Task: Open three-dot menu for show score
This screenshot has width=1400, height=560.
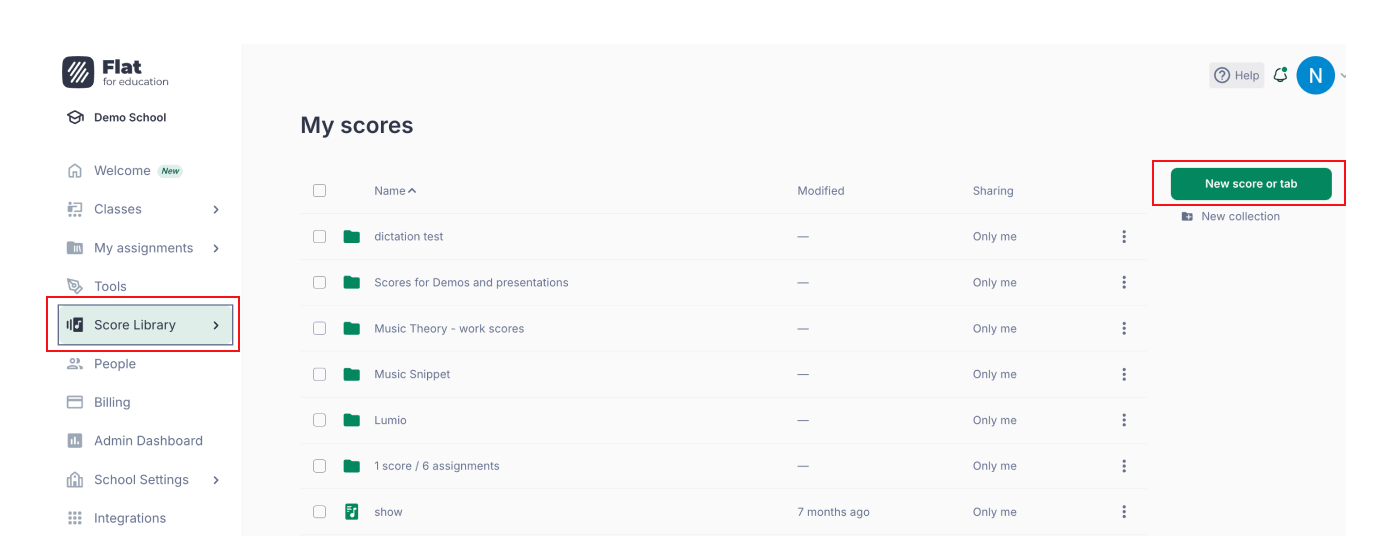Action: pyautogui.click(x=1124, y=512)
